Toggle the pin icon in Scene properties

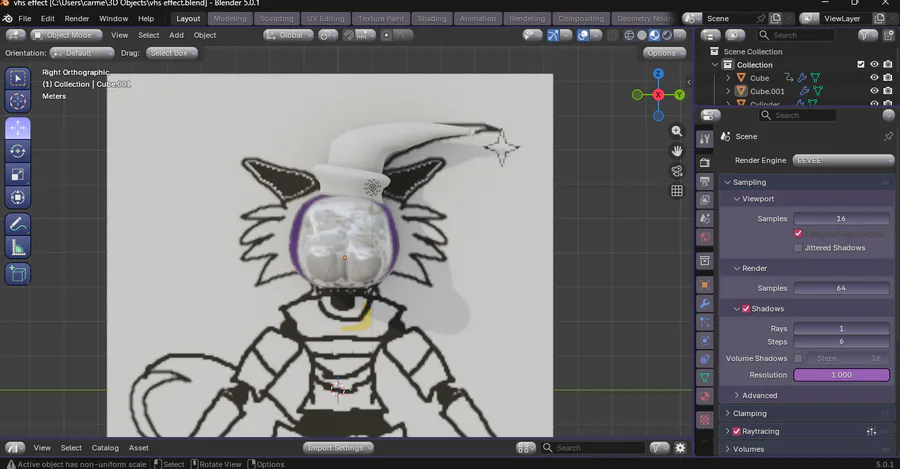coord(888,137)
